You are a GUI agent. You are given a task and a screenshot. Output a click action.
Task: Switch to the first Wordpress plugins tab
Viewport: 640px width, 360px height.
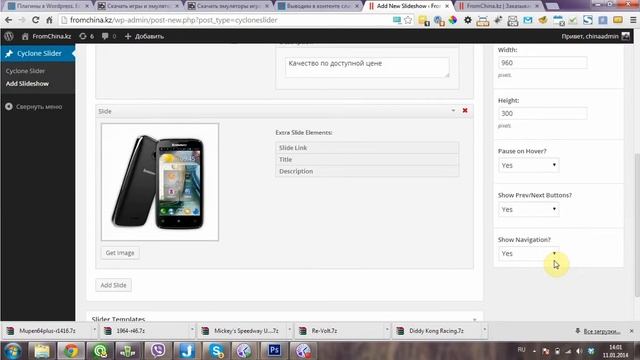click(x=48, y=6)
